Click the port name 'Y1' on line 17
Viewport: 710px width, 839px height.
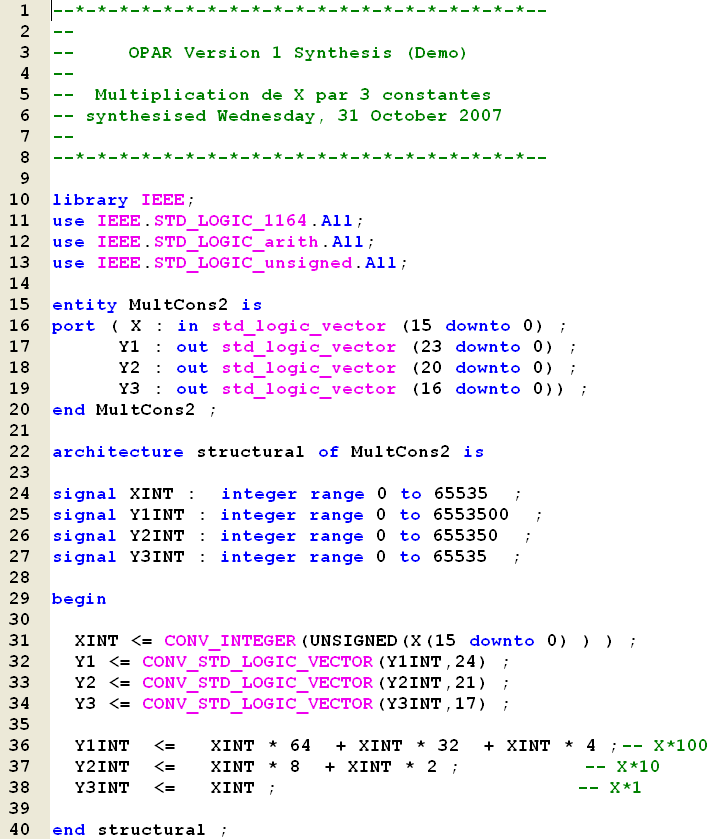tap(129, 347)
